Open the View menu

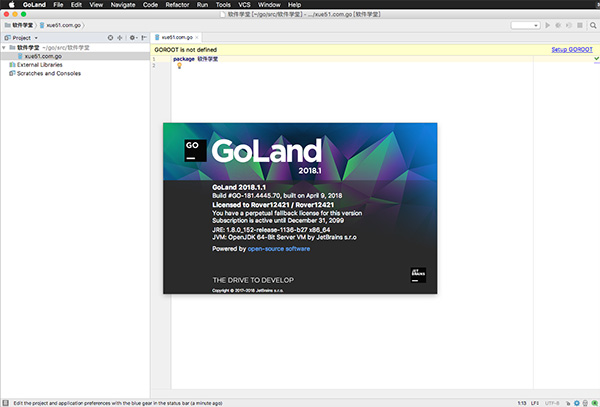[x=96, y=5]
